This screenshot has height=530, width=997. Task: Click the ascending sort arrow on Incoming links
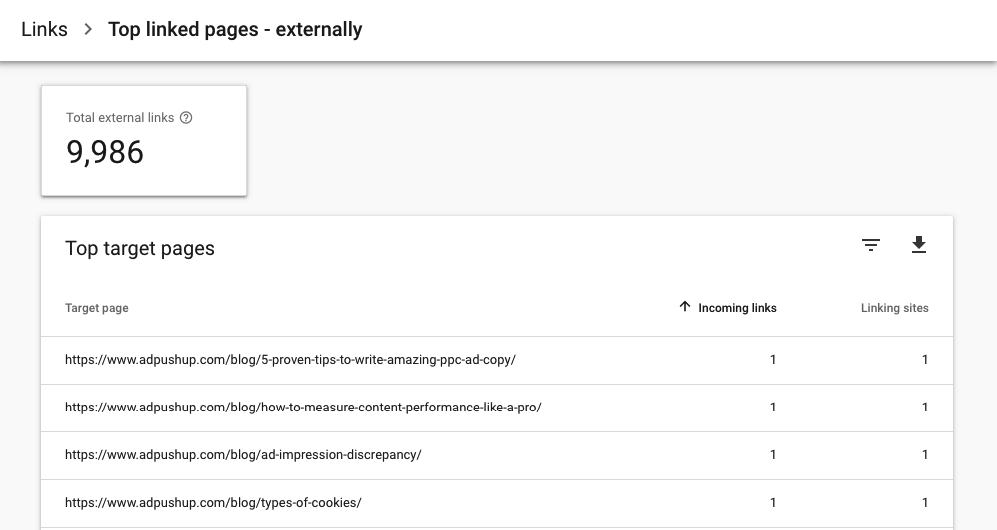tap(685, 307)
